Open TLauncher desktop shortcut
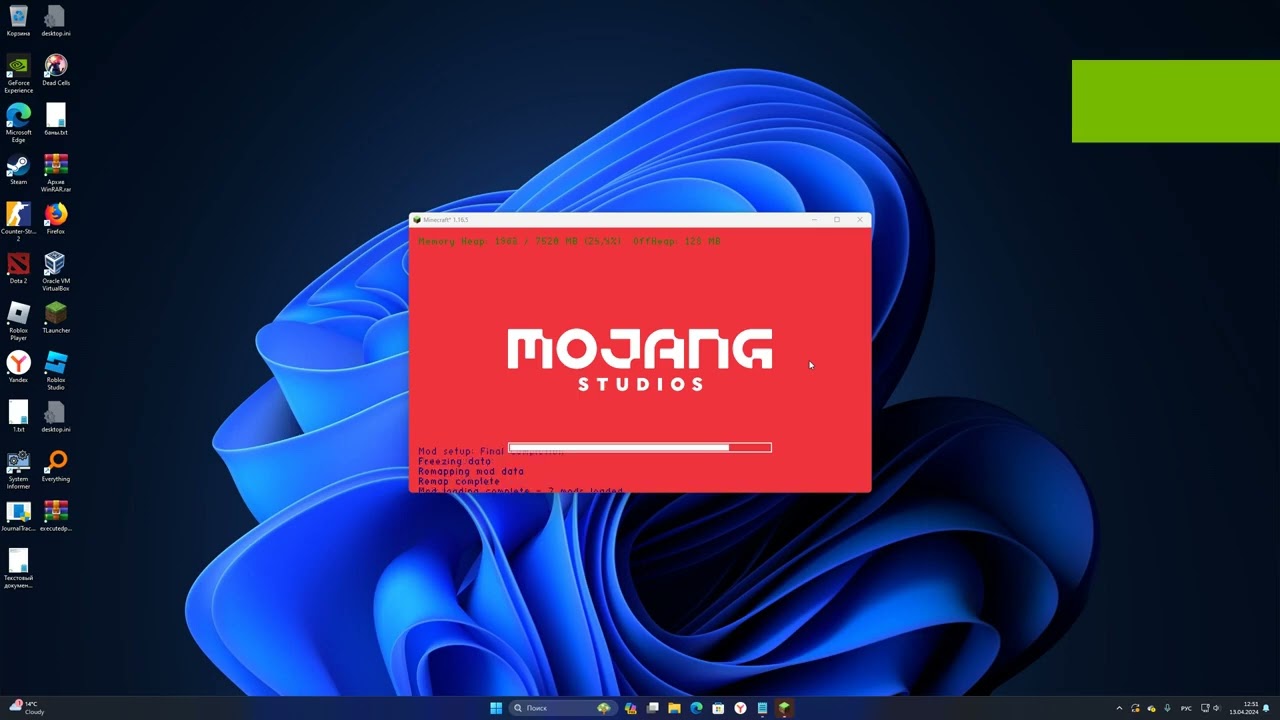This screenshot has height=720, width=1280. (56, 318)
